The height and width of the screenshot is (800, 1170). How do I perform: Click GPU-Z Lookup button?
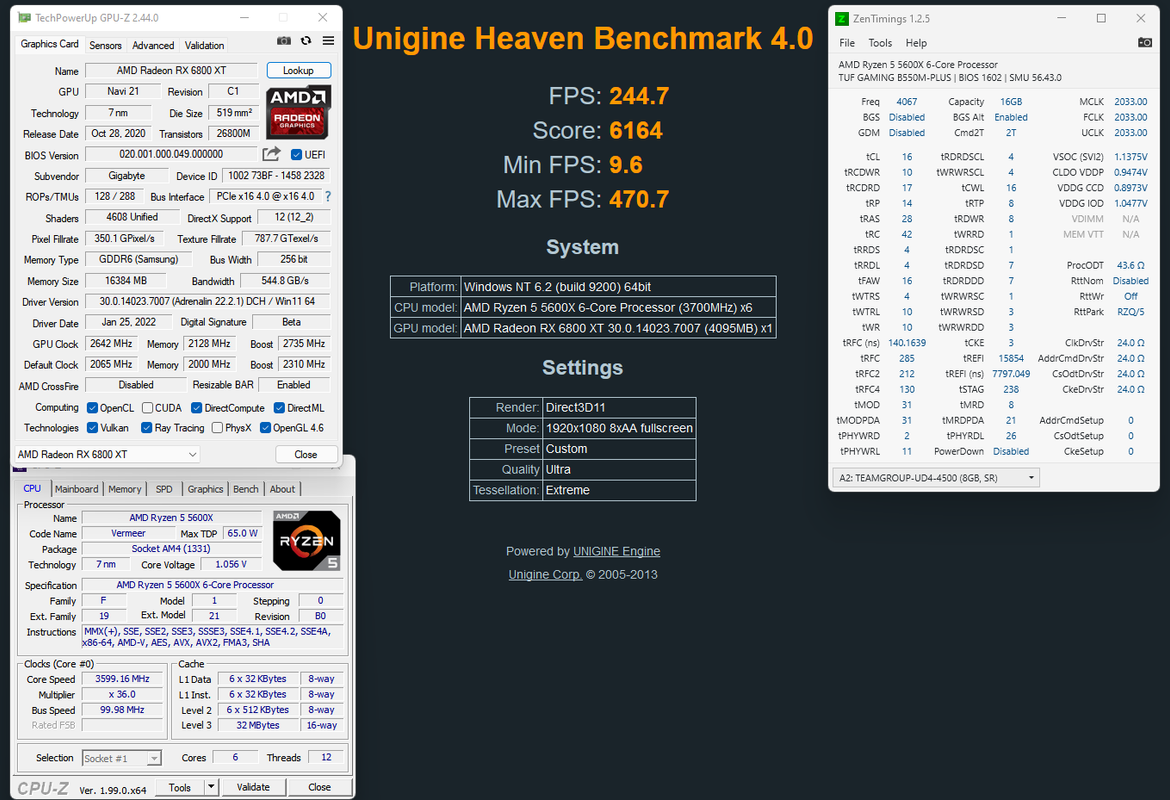[x=298, y=70]
